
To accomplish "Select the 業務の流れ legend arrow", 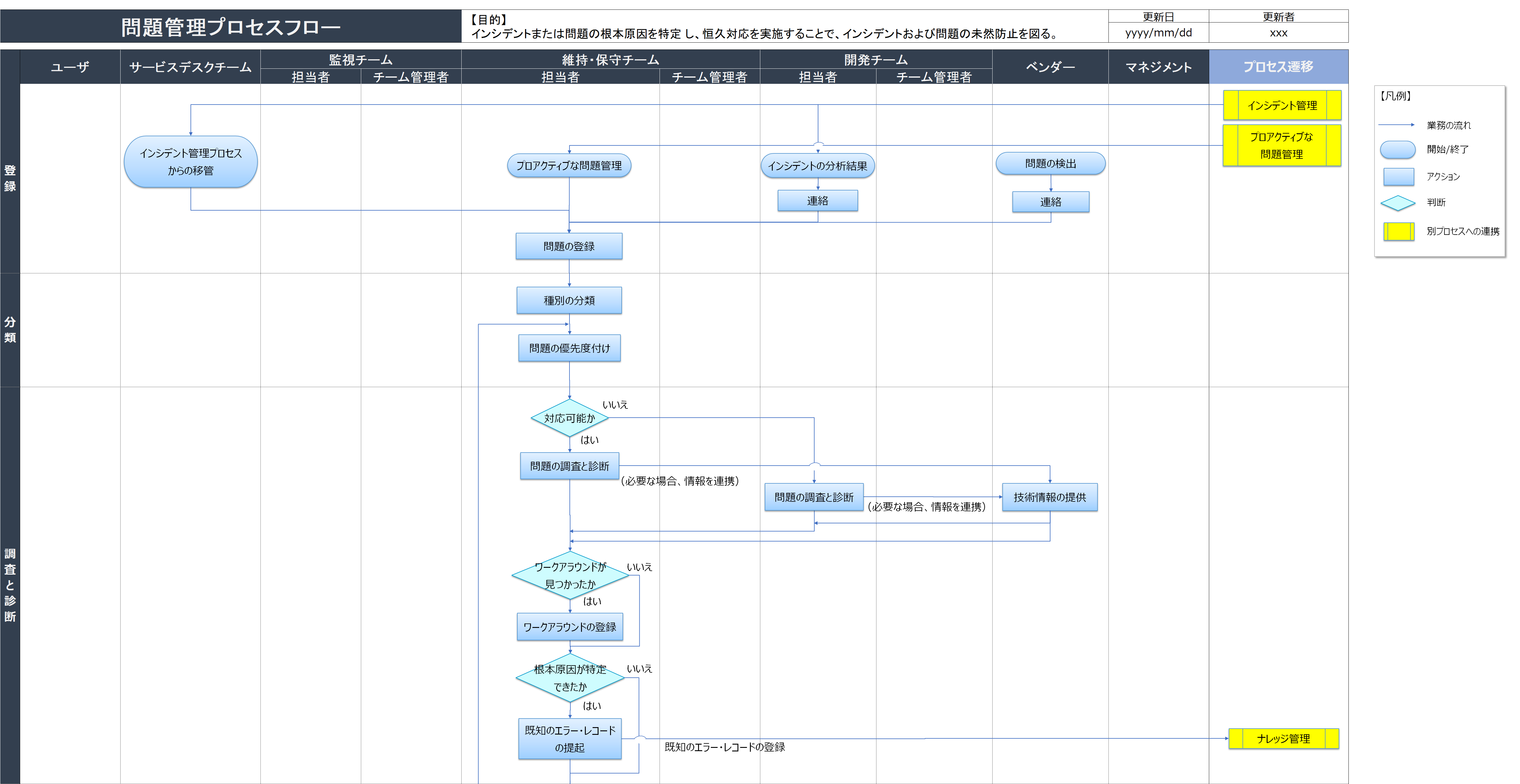I will click(1396, 124).
